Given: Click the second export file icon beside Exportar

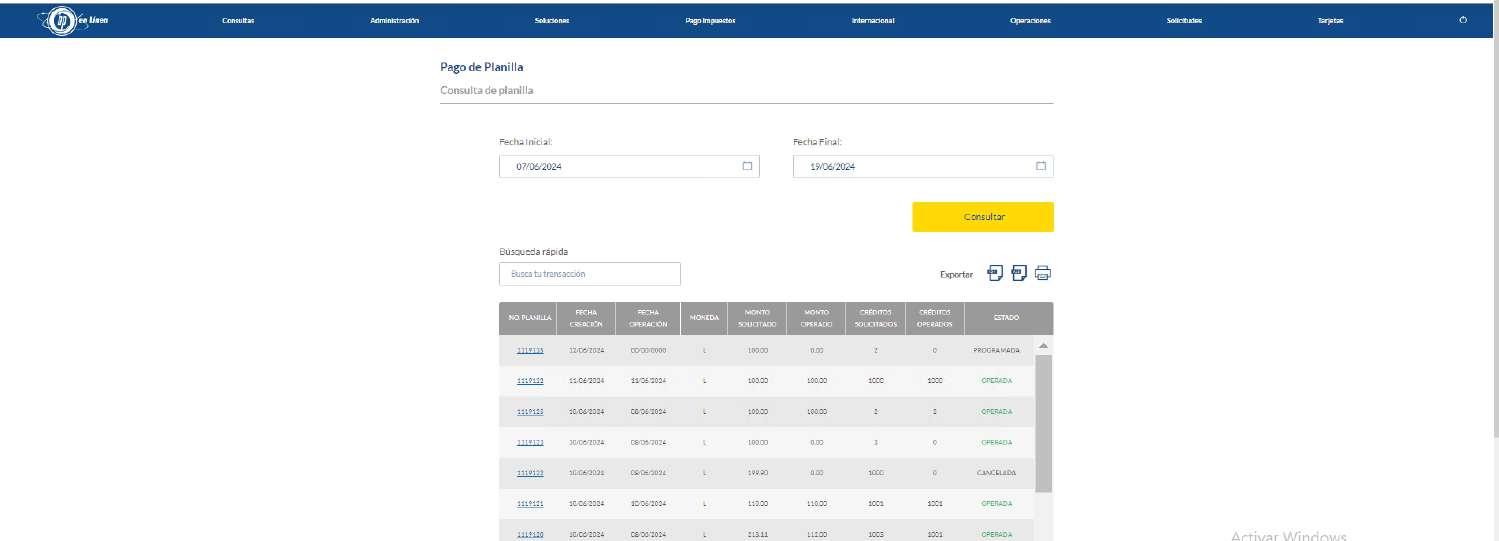Looking at the screenshot, I should click(1019, 273).
